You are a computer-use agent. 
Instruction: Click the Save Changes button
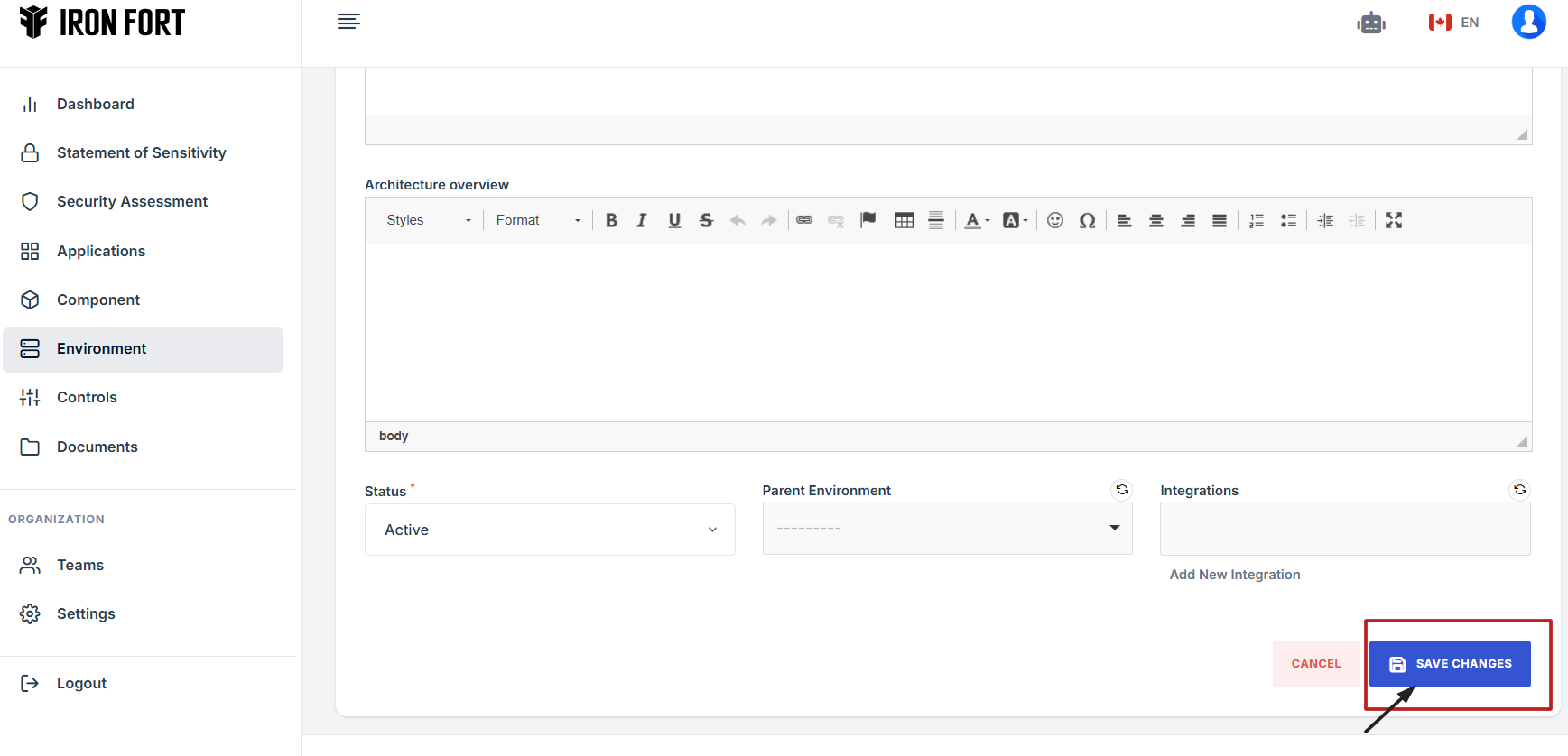click(1450, 664)
